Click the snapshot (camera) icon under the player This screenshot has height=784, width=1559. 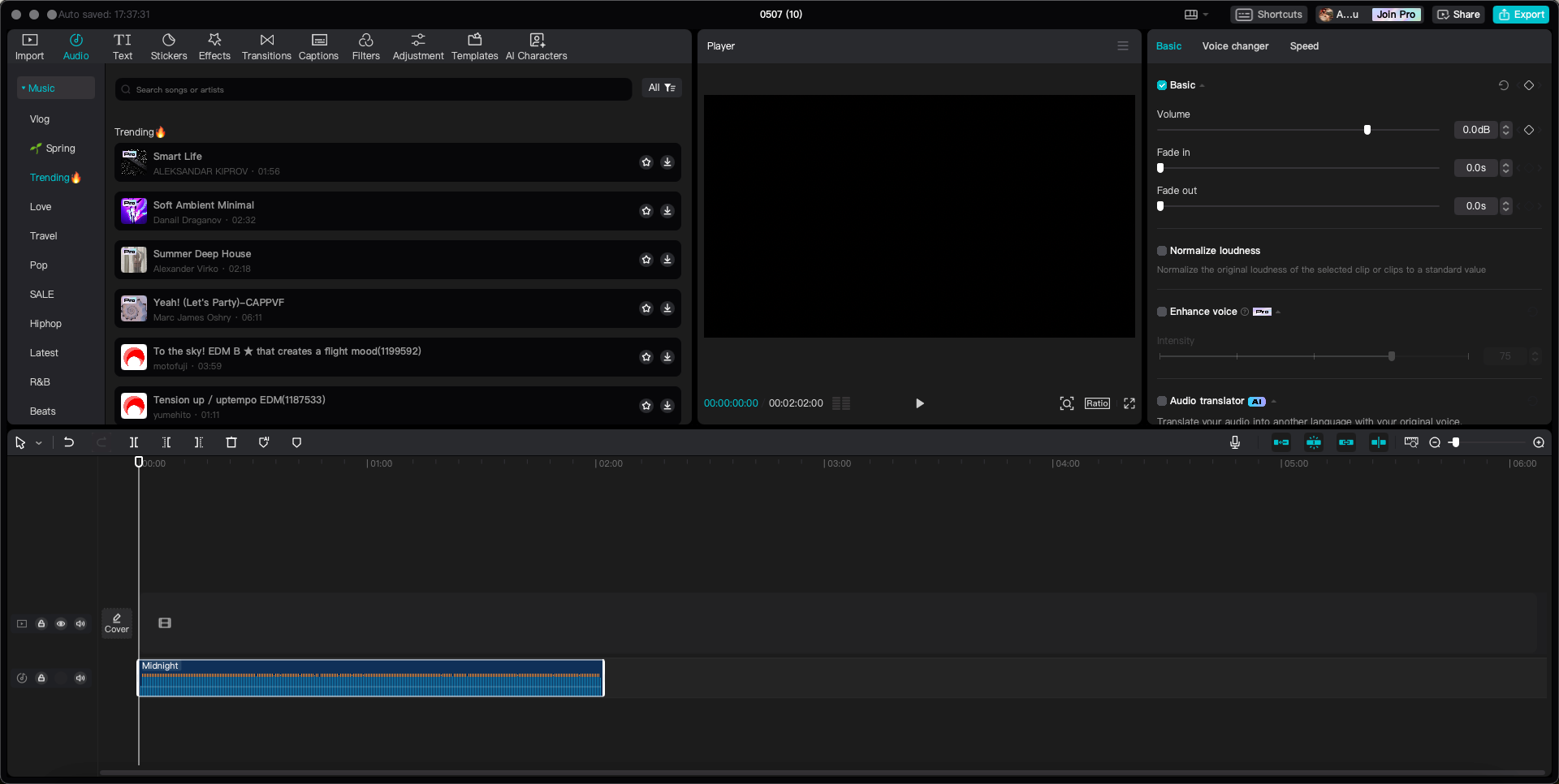pyautogui.click(x=1066, y=403)
